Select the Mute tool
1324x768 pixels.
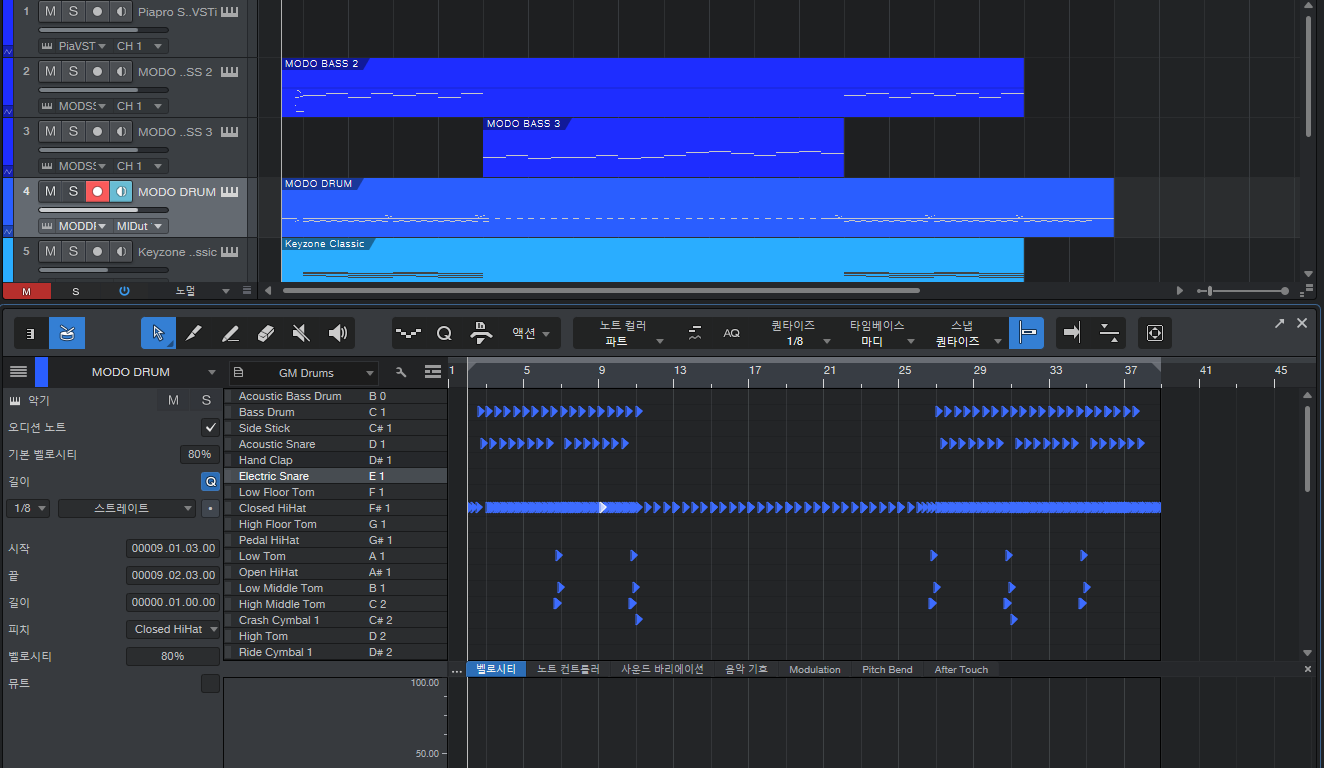tap(301, 333)
